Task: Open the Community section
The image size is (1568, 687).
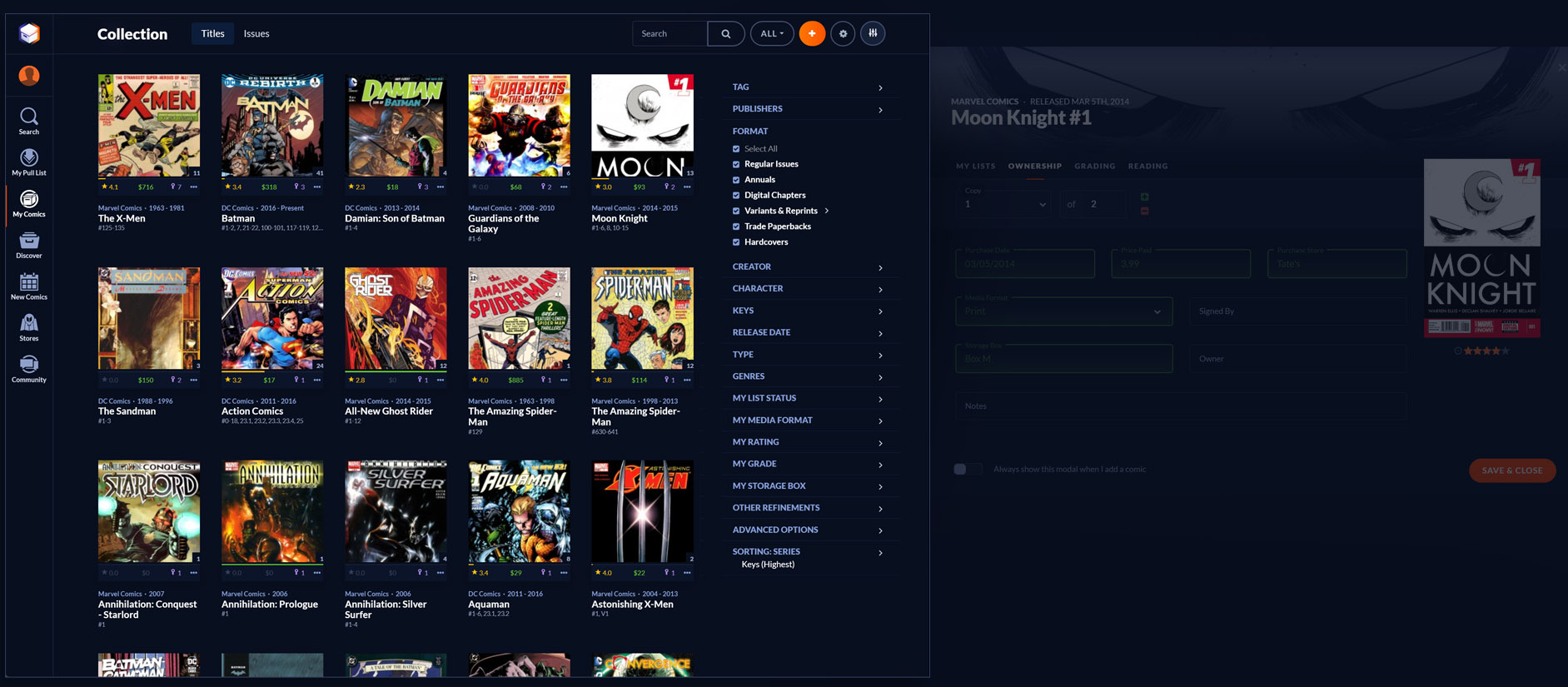Action: click(x=29, y=369)
